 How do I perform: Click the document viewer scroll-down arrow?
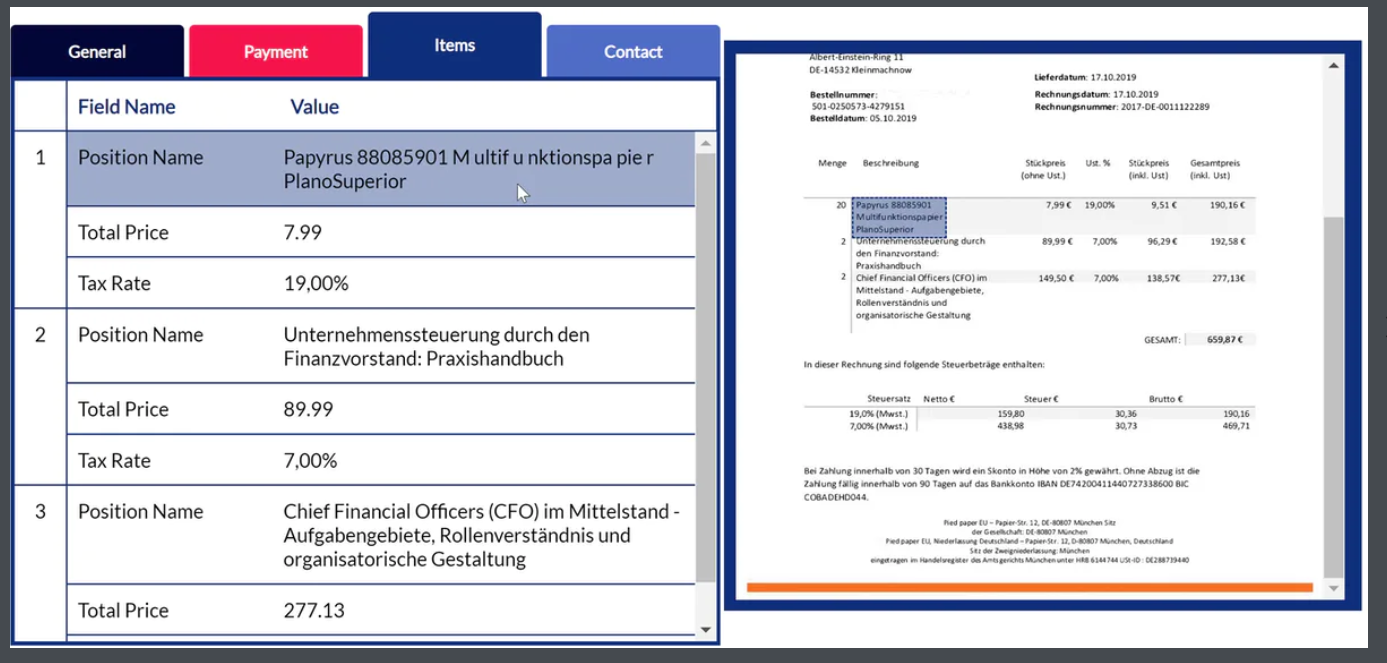(x=1333, y=588)
